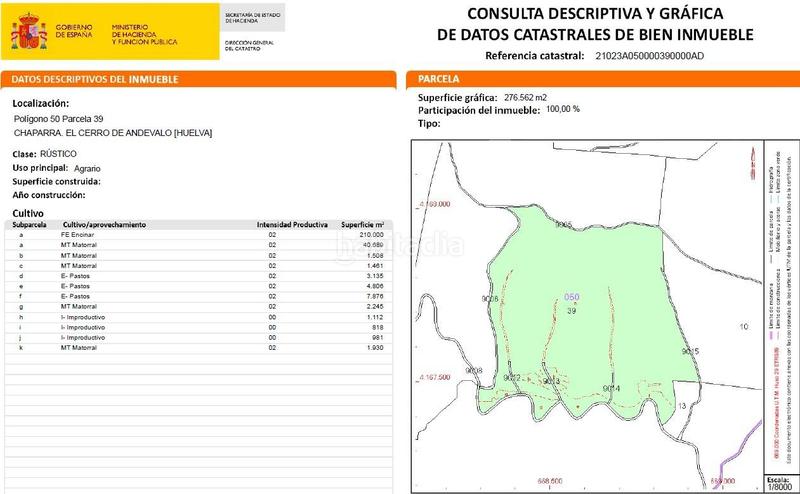The width and height of the screenshot is (800, 494).
Task: Click 'CONSULTA DESCRIPTIVA Y GRÁFICA' title
Action: point(595,13)
